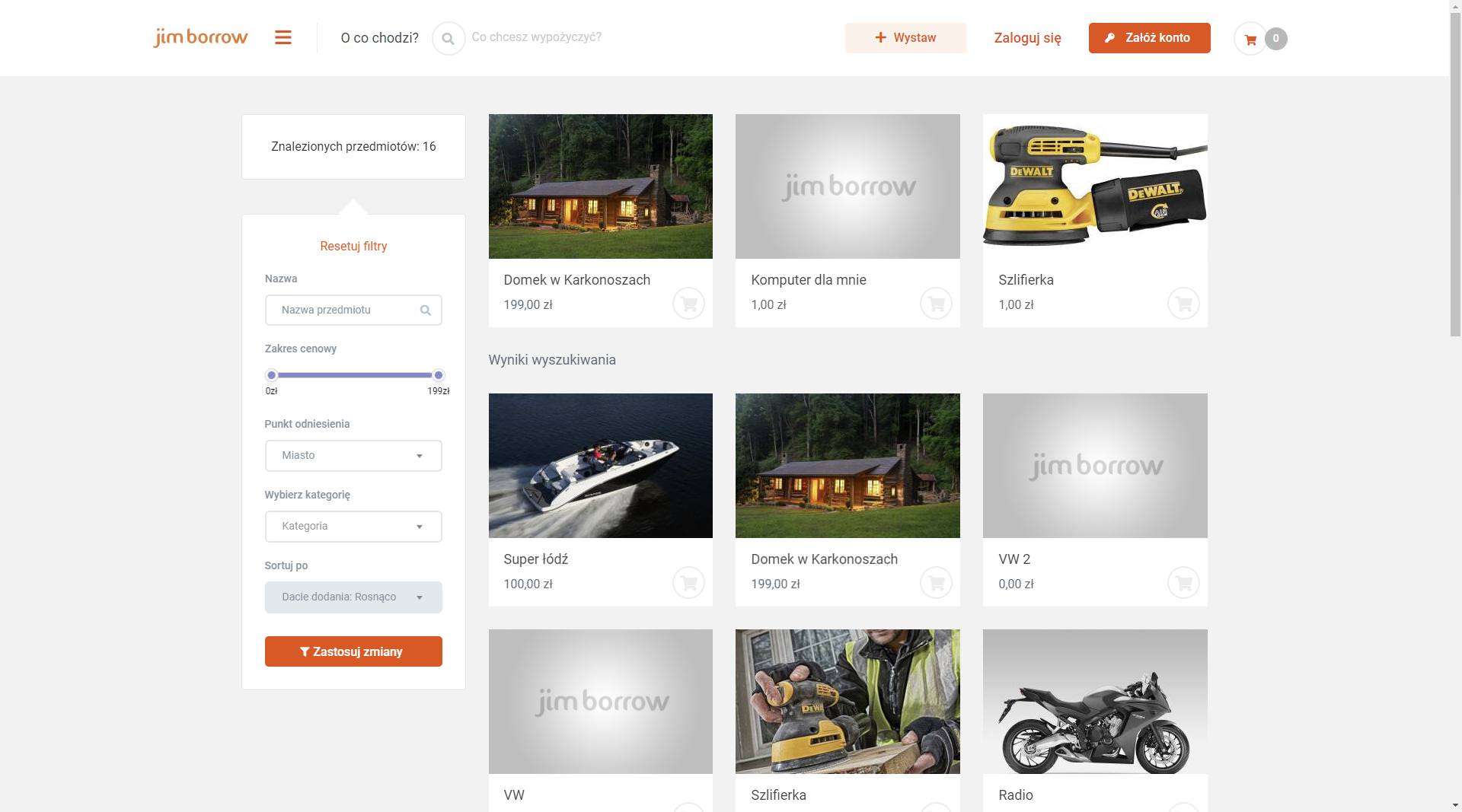Add Super łódź to cart

pos(688,583)
